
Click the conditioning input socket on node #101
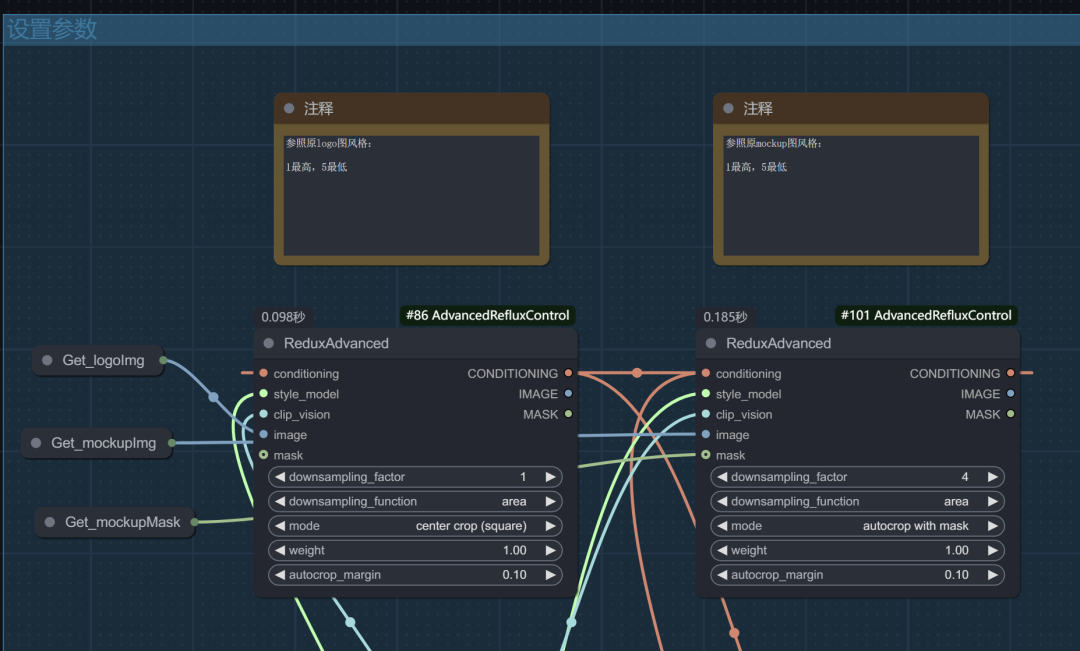tap(706, 373)
